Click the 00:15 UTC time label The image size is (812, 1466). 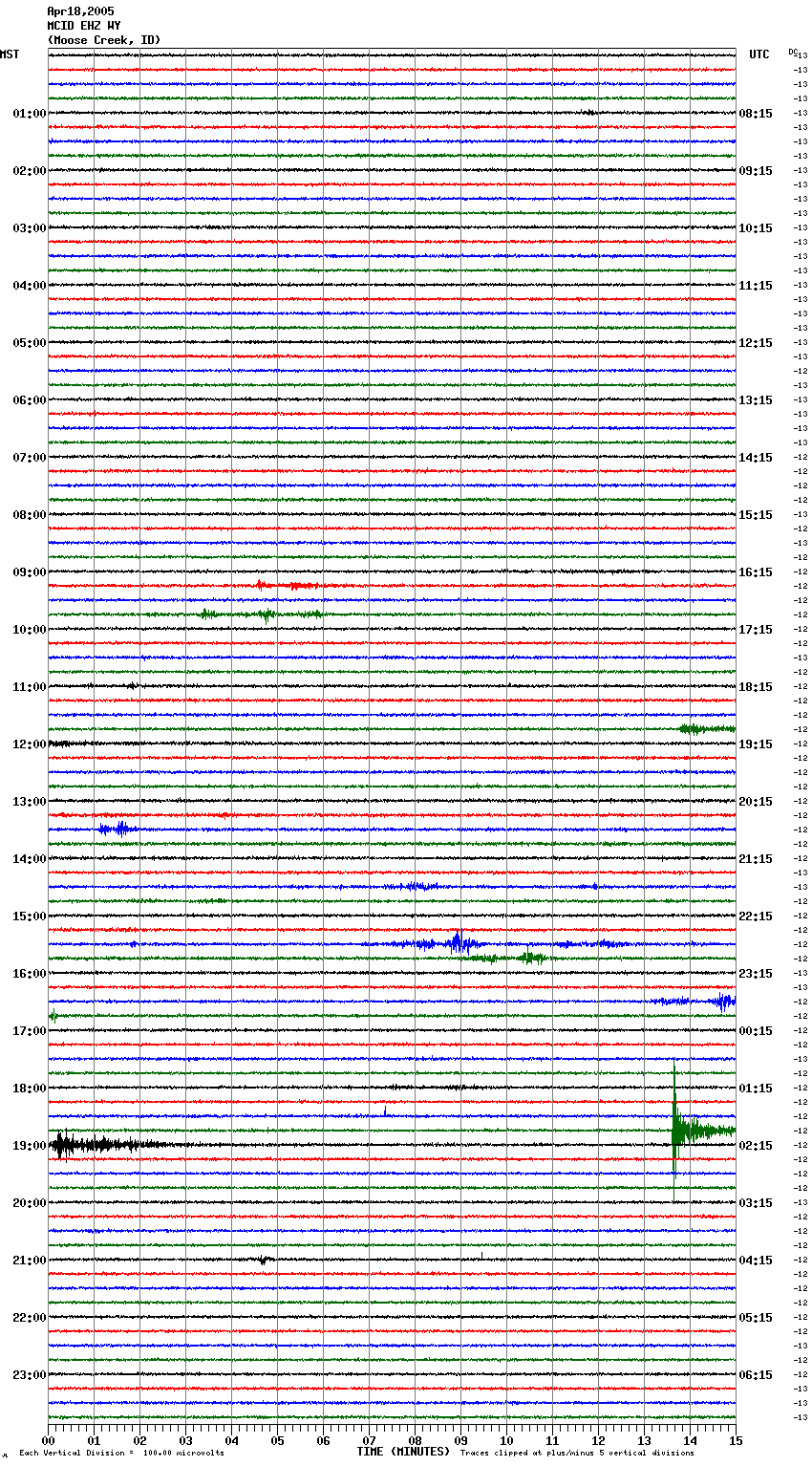point(756,1031)
